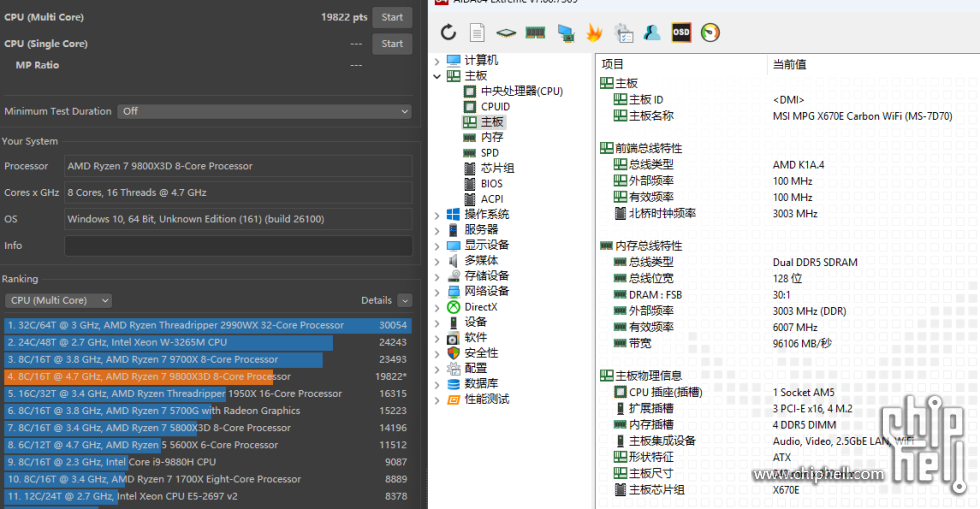
Task: Select 多媒体 tree item
Action: click(481, 260)
